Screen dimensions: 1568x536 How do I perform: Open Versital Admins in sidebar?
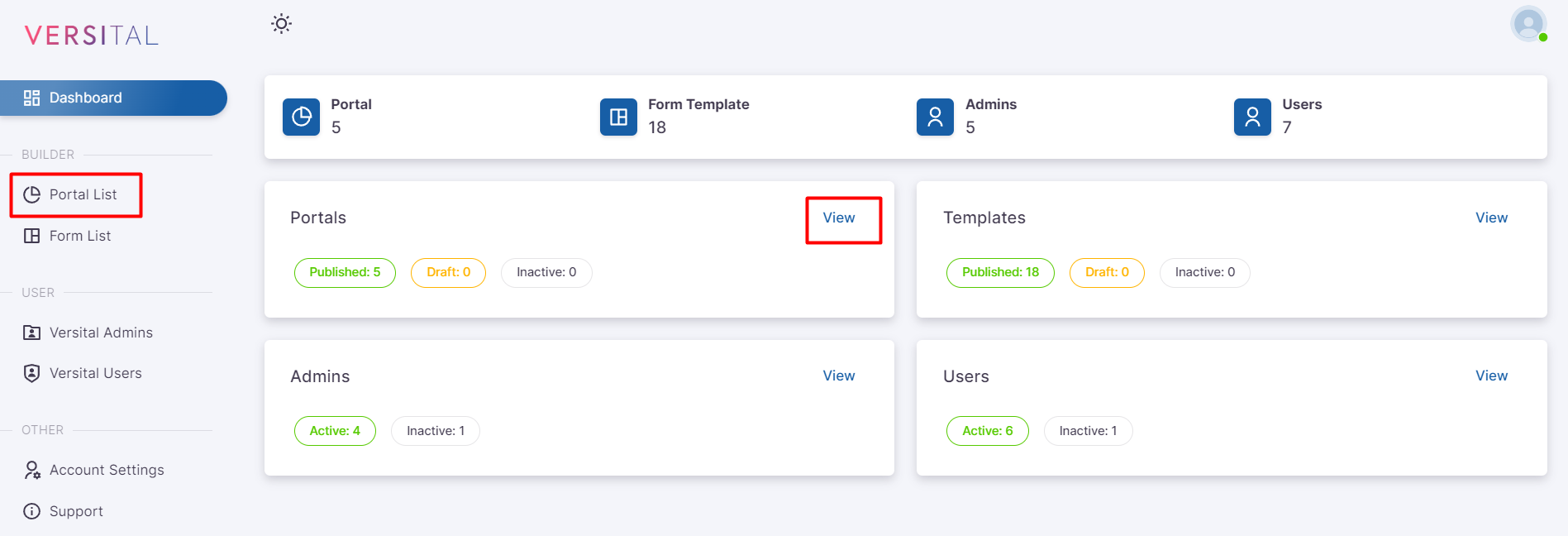point(101,333)
